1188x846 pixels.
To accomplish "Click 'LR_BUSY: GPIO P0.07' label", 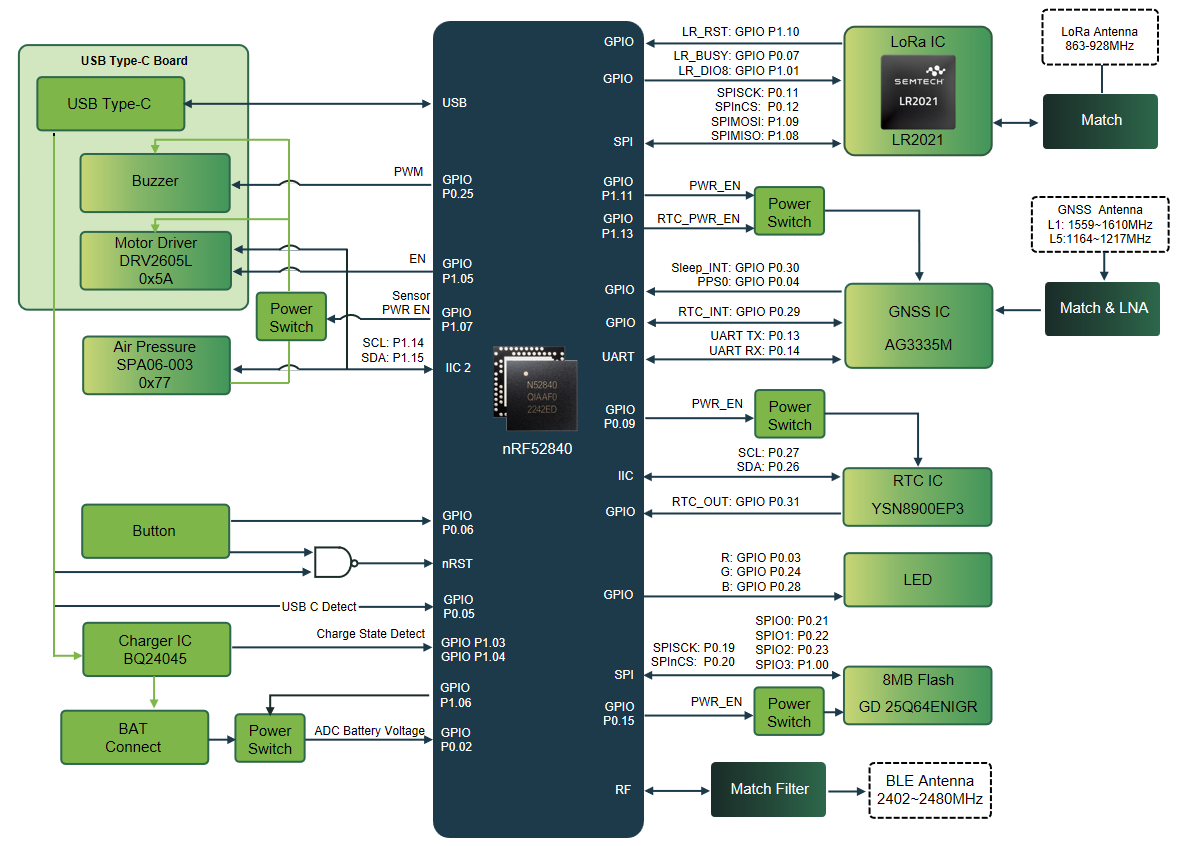I will [x=736, y=55].
